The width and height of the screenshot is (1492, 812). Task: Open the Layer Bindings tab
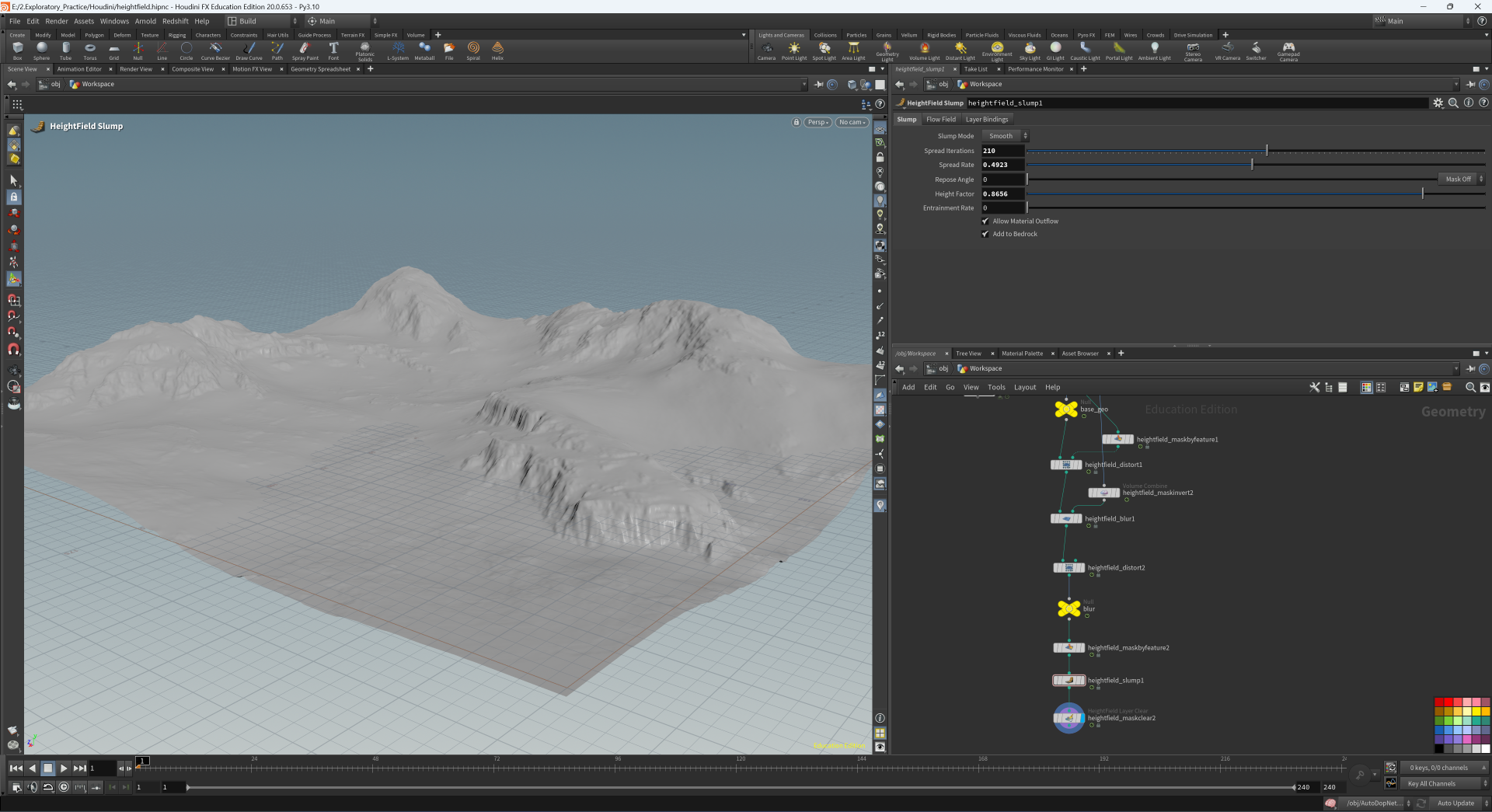[x=986, y=120]
